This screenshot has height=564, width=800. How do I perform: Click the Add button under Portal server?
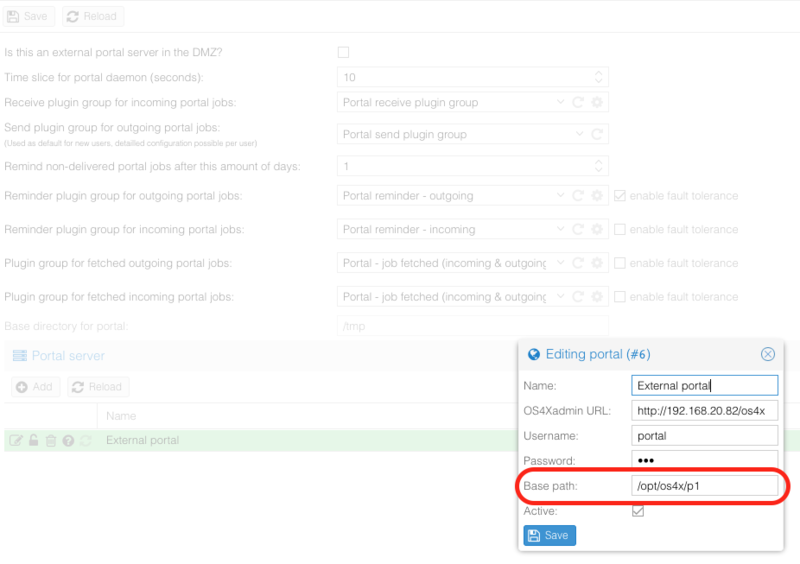(35, 387)
